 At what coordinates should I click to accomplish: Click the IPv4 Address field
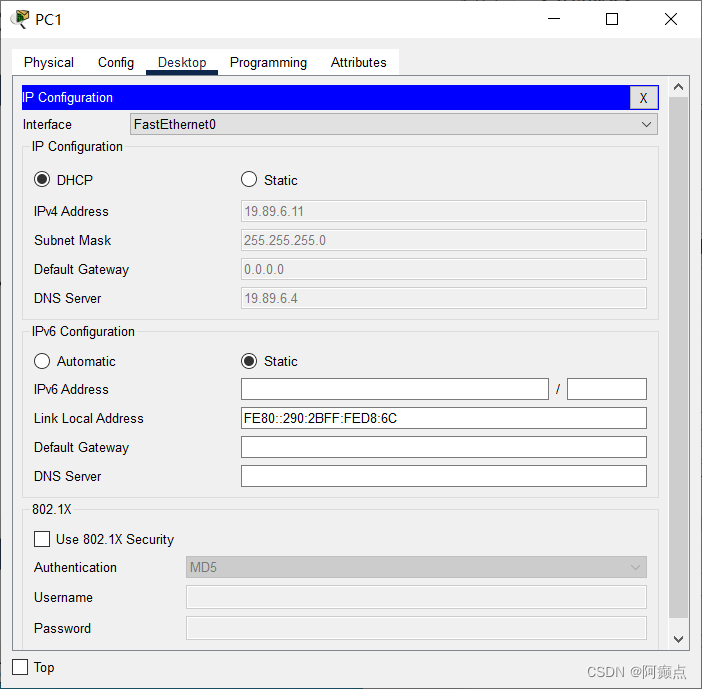coord(444,211)
